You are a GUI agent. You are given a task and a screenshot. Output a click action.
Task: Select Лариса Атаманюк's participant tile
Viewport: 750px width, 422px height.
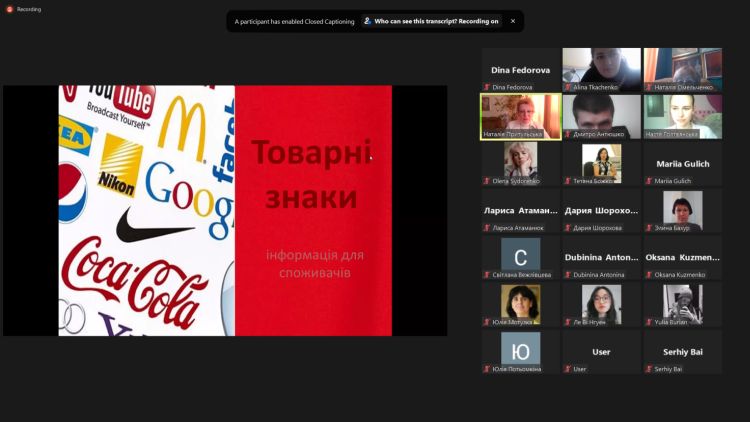[x=520, y=210]
